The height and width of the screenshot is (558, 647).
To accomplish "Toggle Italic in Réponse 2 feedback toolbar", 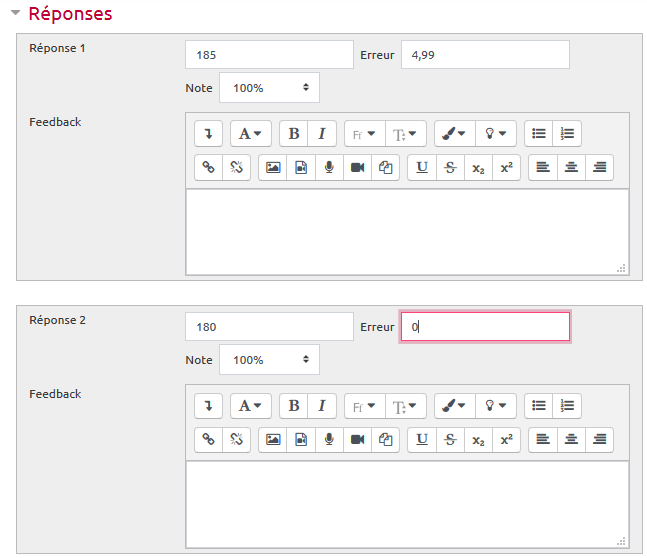I will (322, 405).
